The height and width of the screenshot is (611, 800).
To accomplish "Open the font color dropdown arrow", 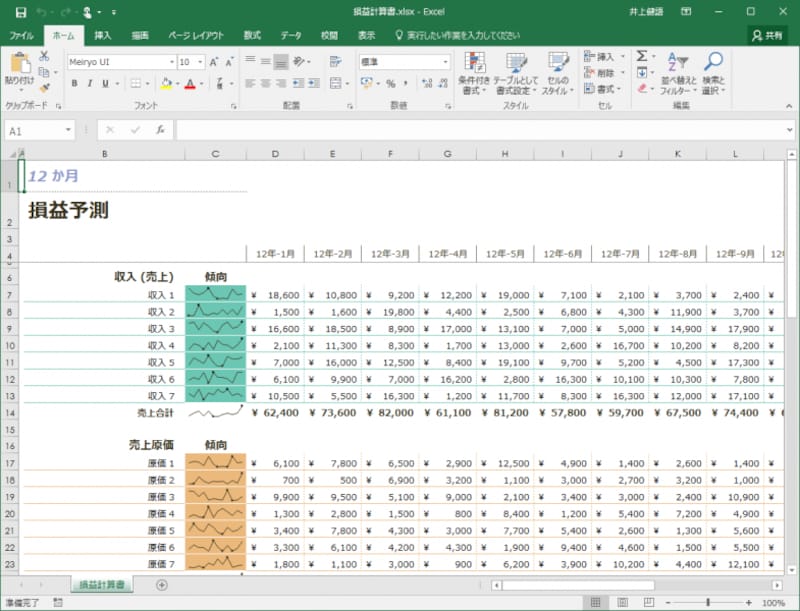I will tap(202, 83).
